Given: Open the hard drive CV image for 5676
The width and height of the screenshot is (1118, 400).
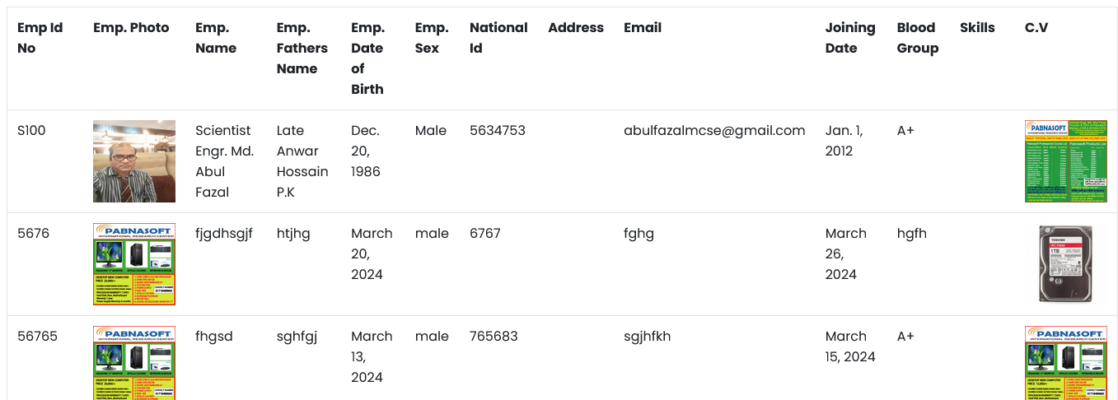Looking at the screenshot, I should point(1066,264).
